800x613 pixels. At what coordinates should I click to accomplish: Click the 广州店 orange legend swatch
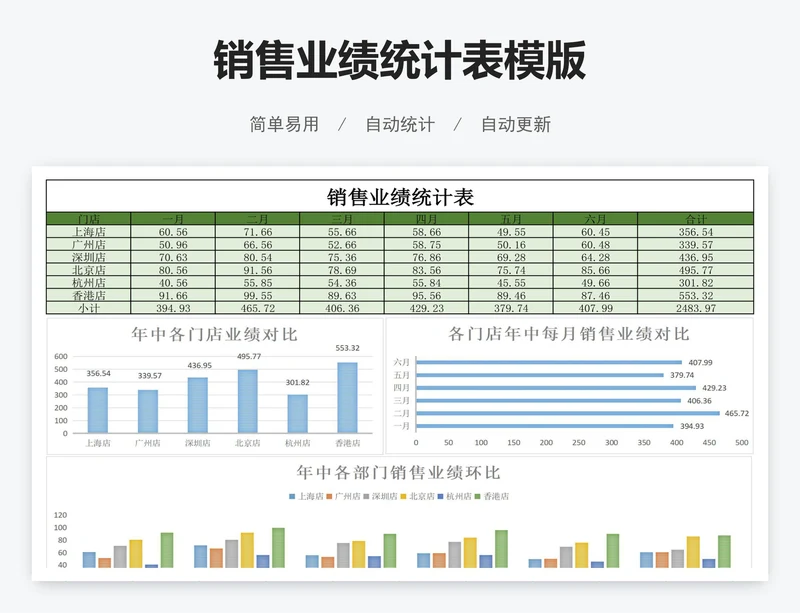click(330, 496)
